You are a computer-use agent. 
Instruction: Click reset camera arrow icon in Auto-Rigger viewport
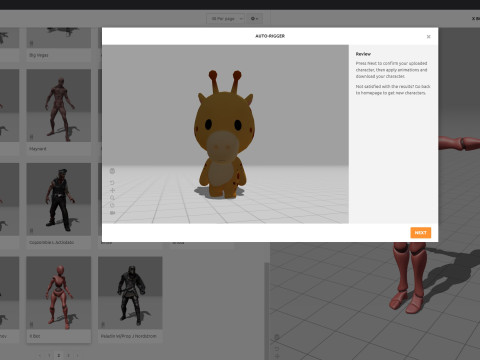(112, 183)
